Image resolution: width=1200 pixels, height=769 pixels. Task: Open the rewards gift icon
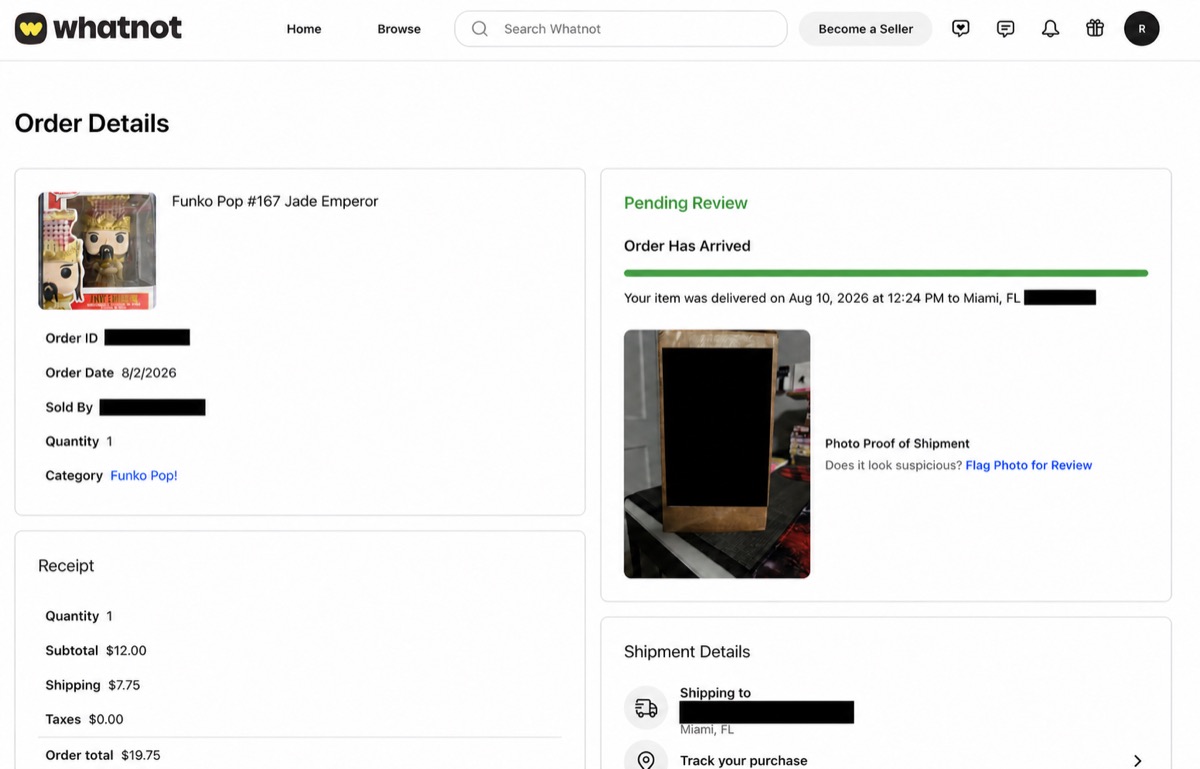[x=1095, y=29]
